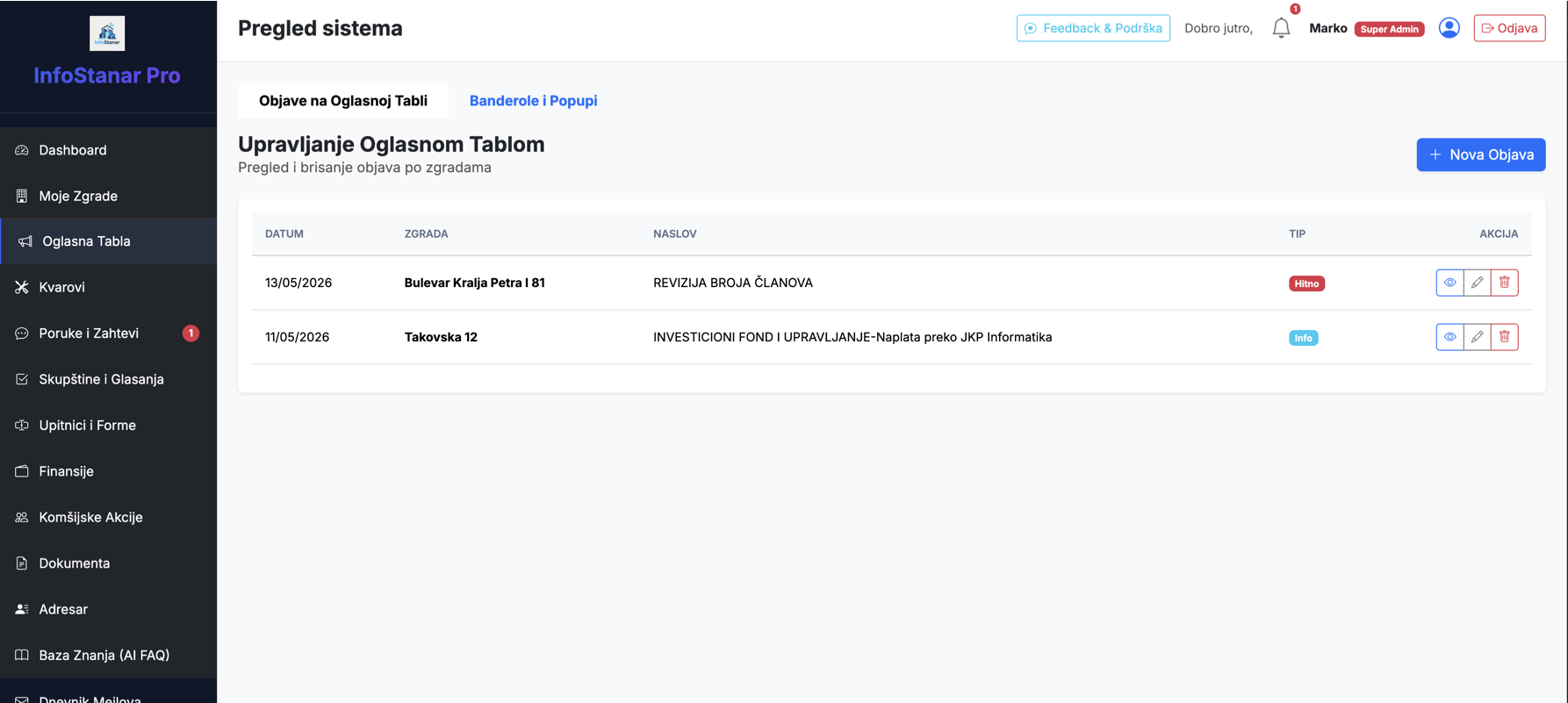1568x703 pixels.
Task: Click the Komšijske Akcije people icon
Action: pyautogui.click(x=22, y=517)
